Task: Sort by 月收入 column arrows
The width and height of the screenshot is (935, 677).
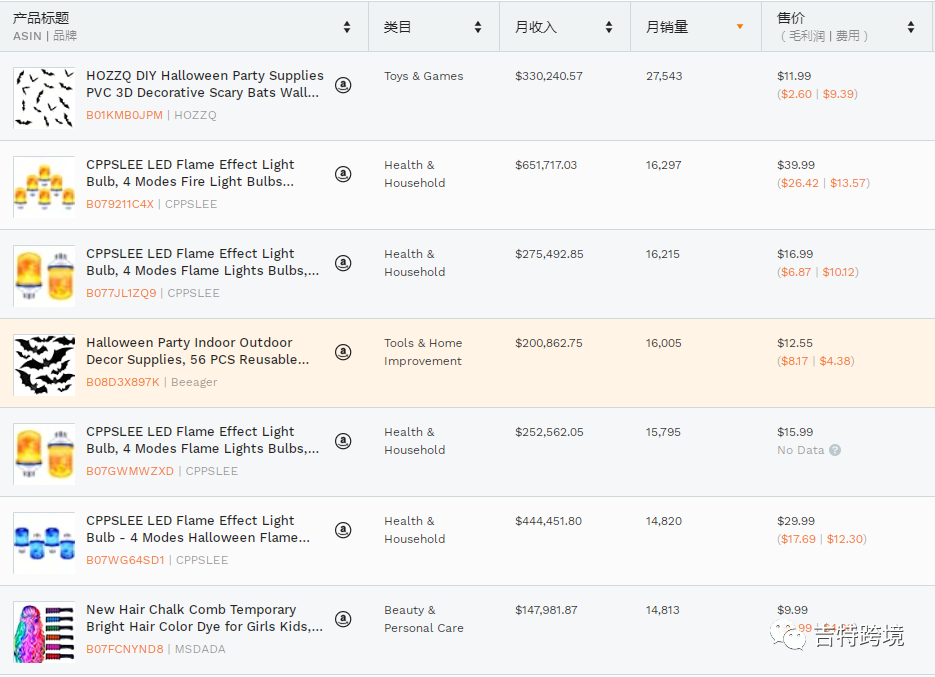Action: click(x=609, y=27)
